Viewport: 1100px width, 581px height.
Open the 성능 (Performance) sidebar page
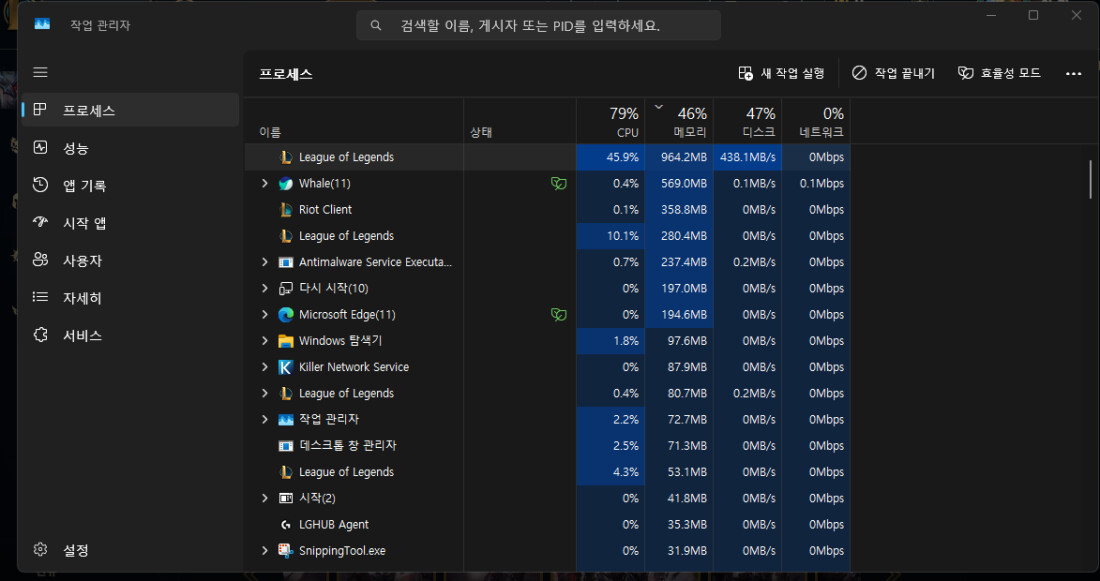tap(75, 148)
